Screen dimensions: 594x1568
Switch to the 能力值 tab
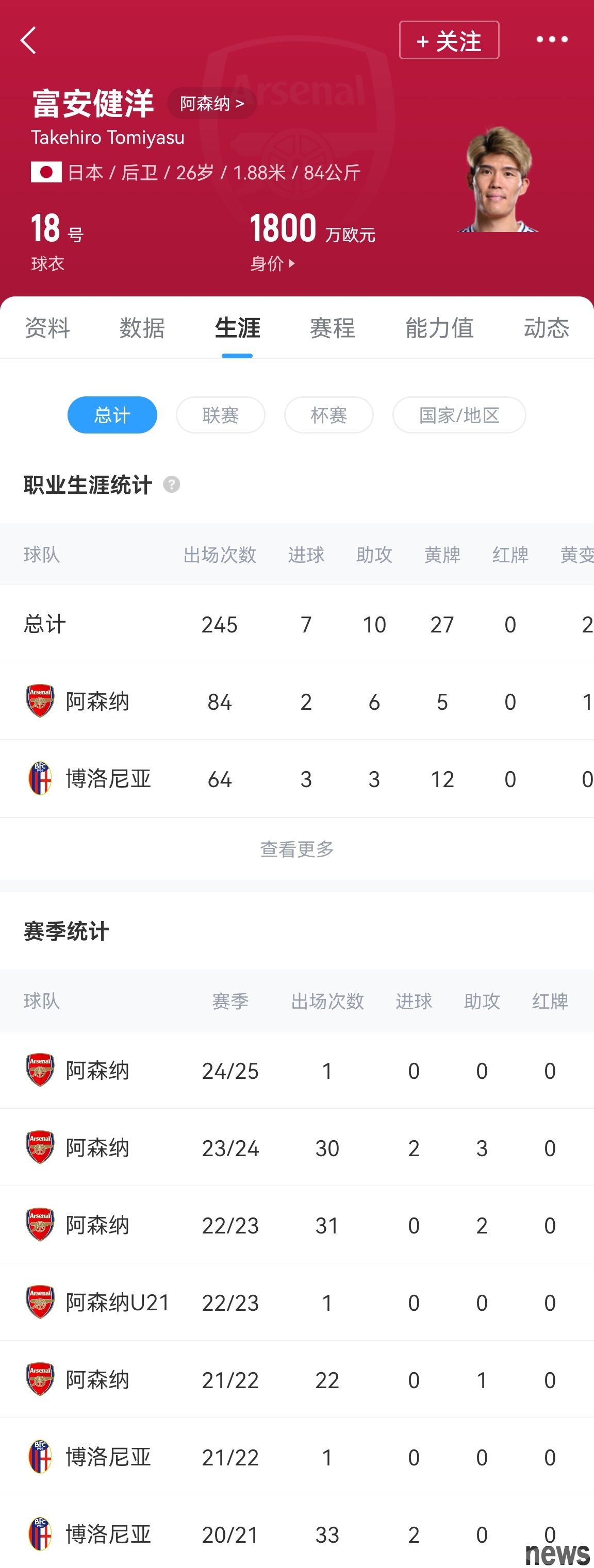[x=439, y=328]
